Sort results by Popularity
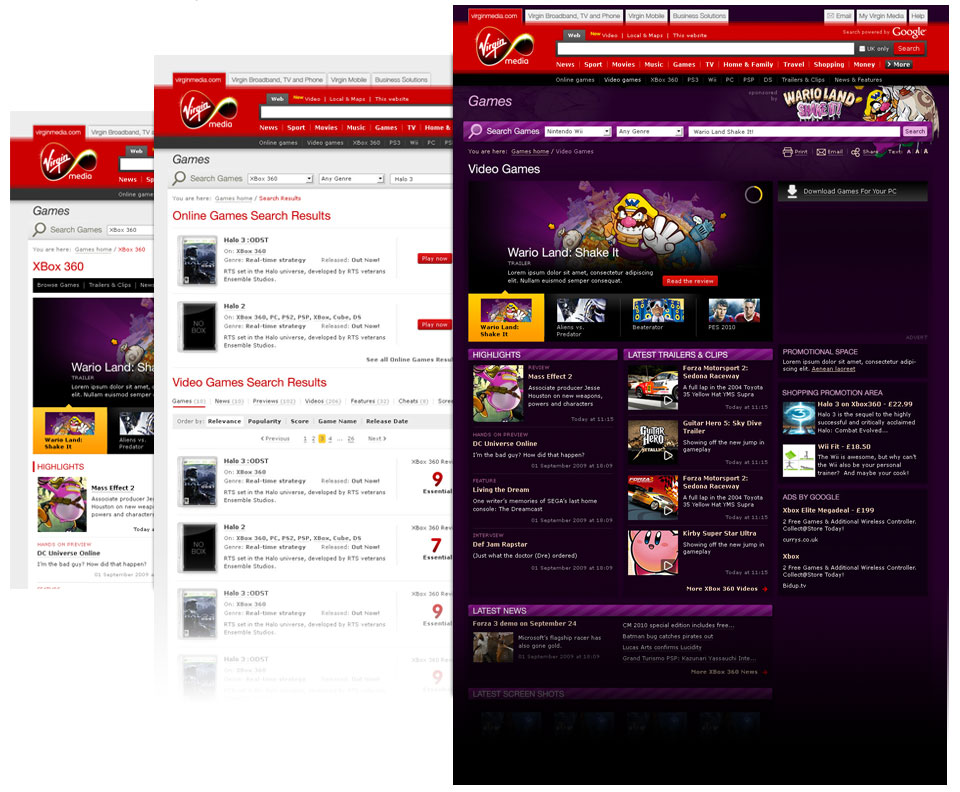The width and height of the screenshot is (960, 792). (265, 421)
